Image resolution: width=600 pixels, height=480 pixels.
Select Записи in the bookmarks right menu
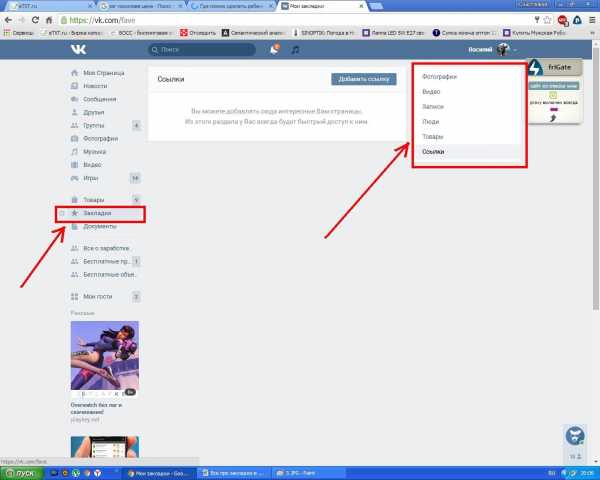[x=433, y=106]
